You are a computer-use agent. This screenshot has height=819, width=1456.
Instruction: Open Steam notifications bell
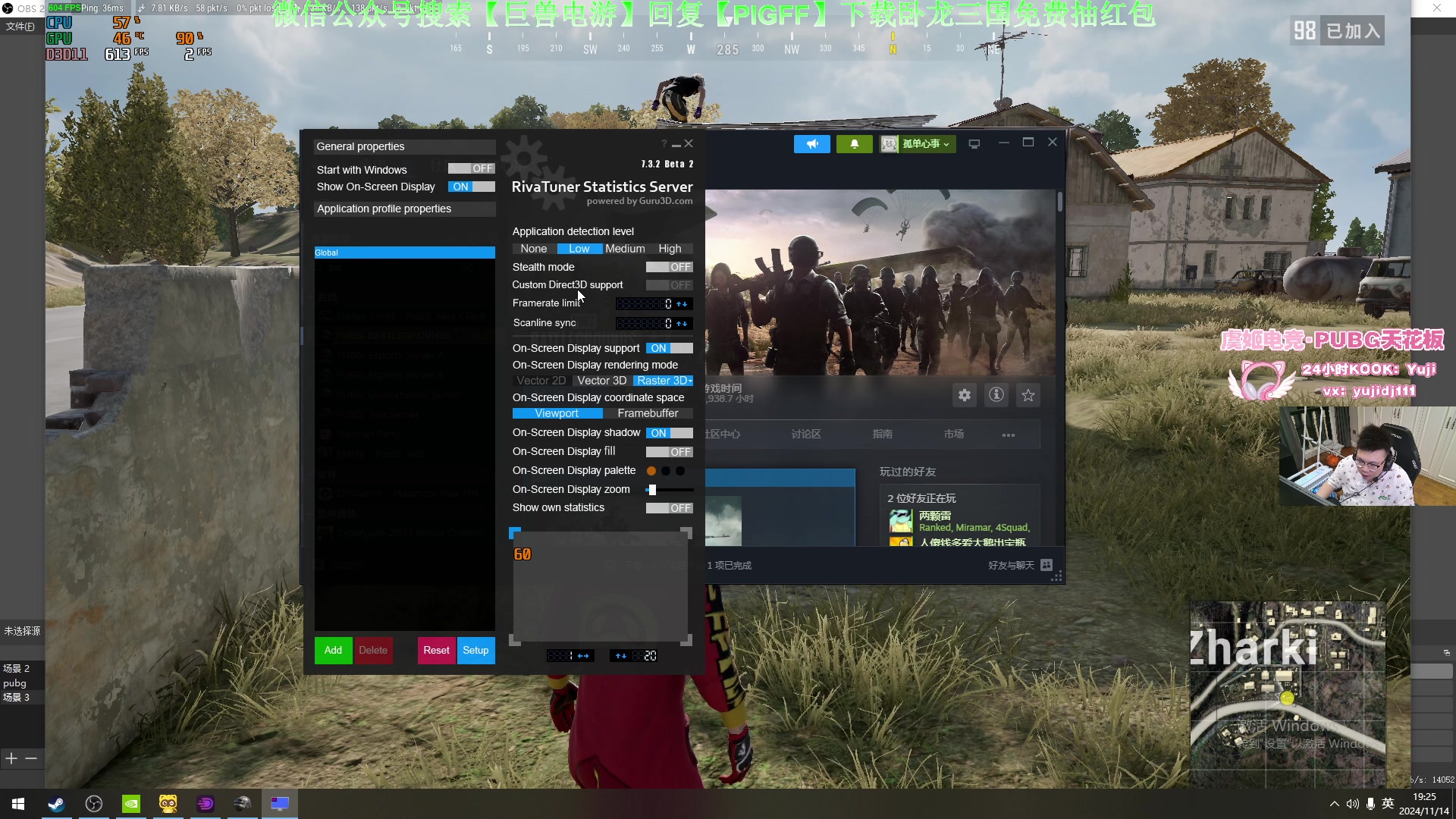click(855, 144)
